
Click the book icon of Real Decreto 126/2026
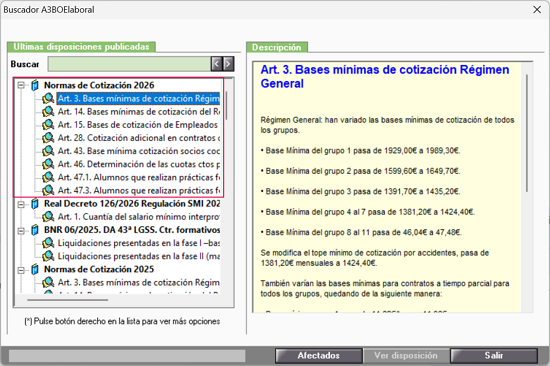click(x=35, y=204)
